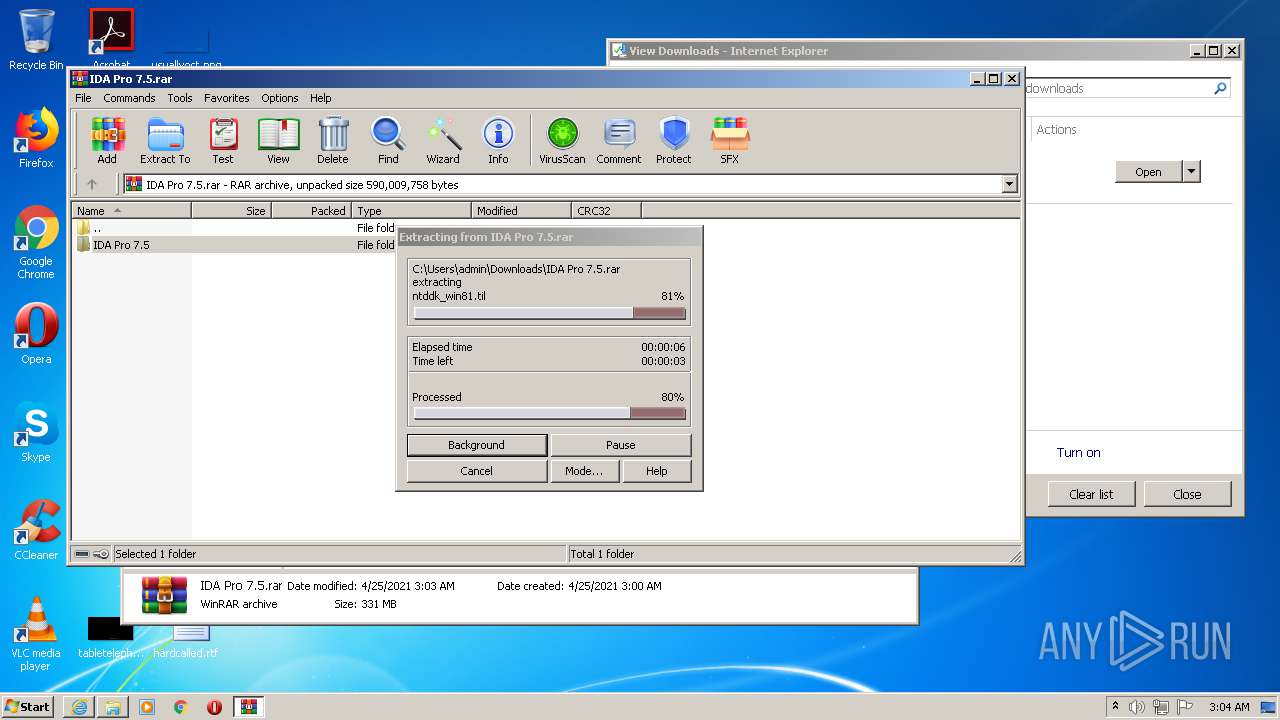Open the File menu in WinRAR
The image size is (1280, 720).
pyautogui.click(x=83, y=98)
